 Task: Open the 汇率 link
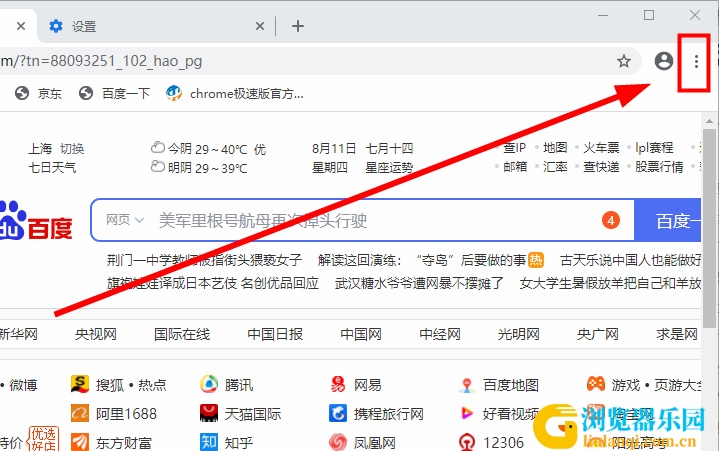click(x=555, y=166)
